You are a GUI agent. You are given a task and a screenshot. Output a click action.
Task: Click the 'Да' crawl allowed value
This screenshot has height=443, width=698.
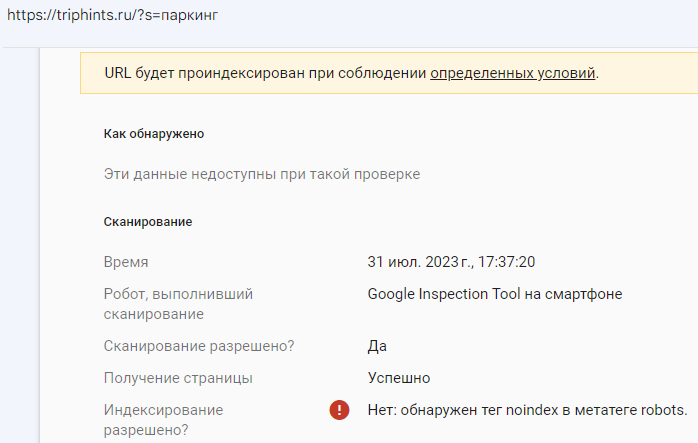(x=377, y=346)
